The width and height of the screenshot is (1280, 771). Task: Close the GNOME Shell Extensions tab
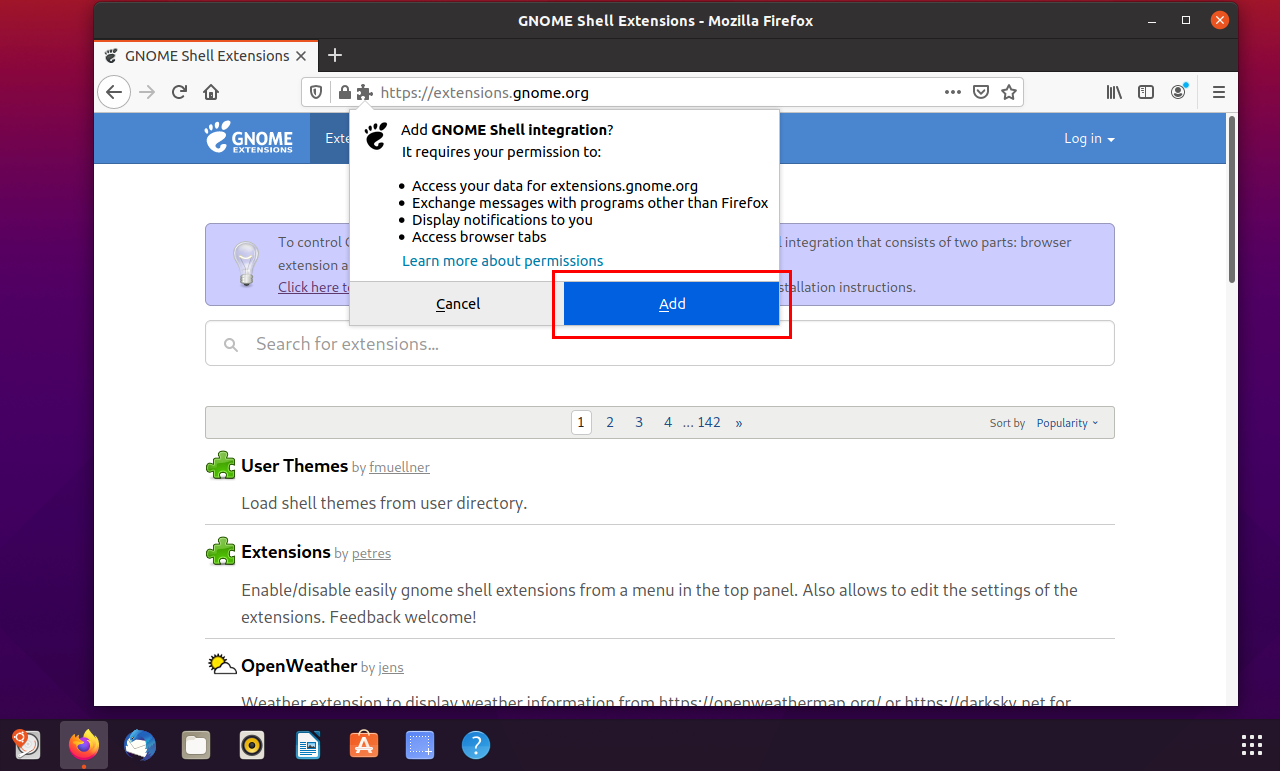click(x=302, y=56)
